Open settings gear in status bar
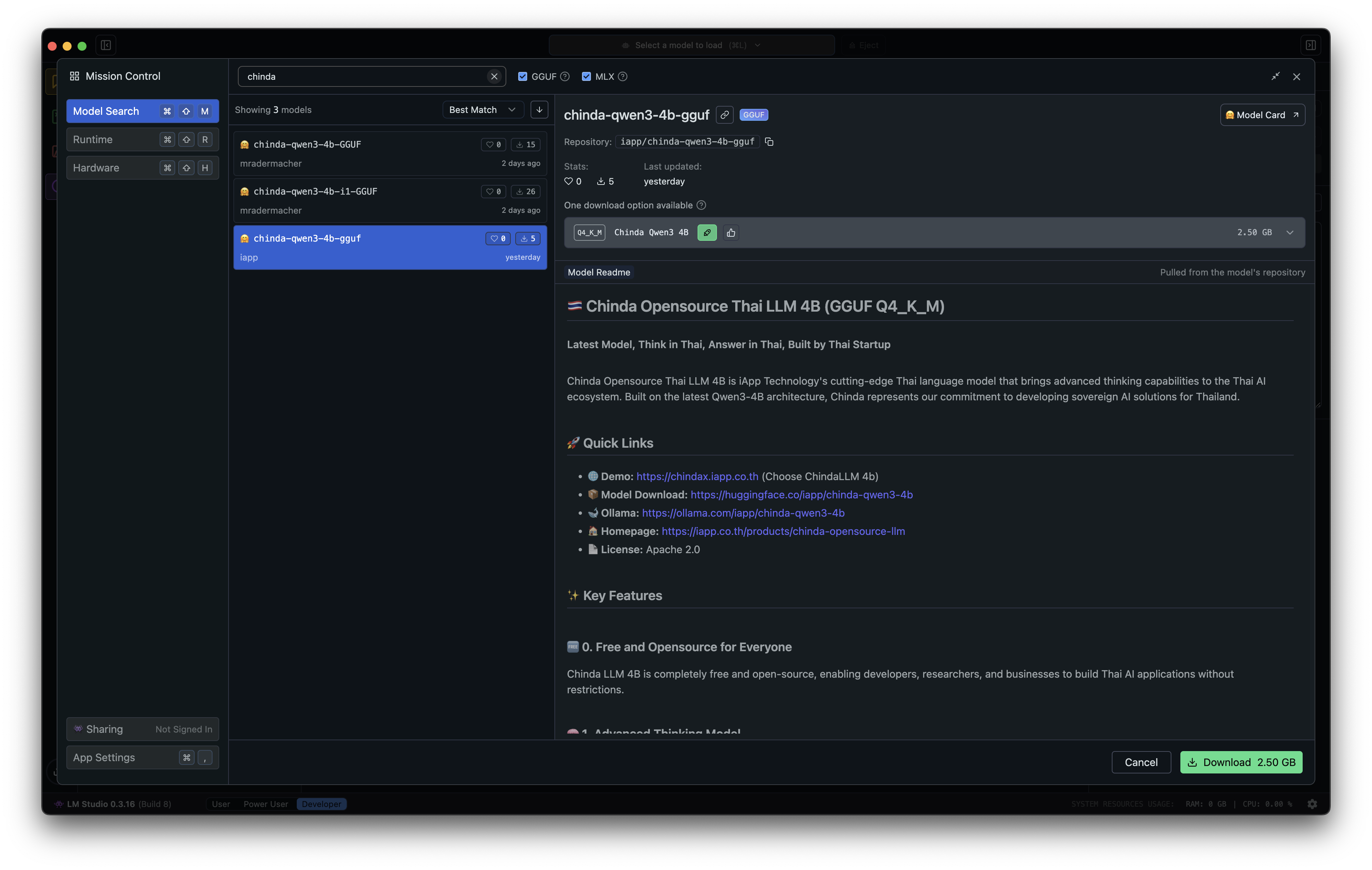1372x870 pixels. [x=1312, y=804]
